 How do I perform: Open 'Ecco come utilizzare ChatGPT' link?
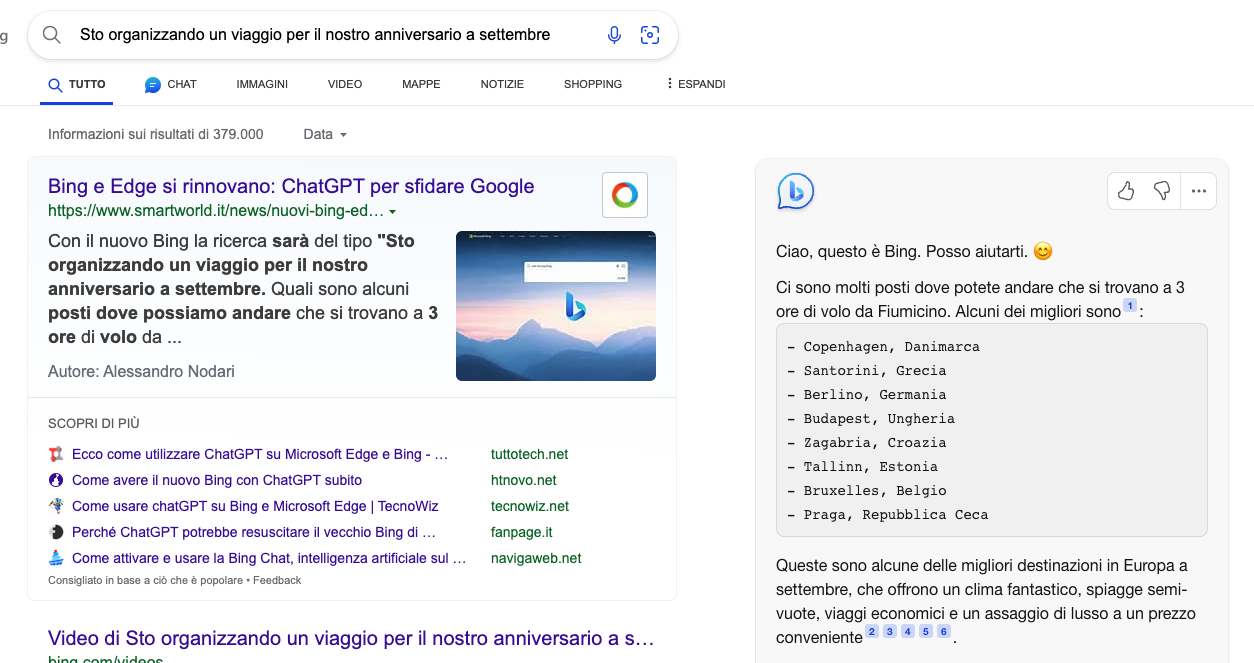click(x=260, y=454)
